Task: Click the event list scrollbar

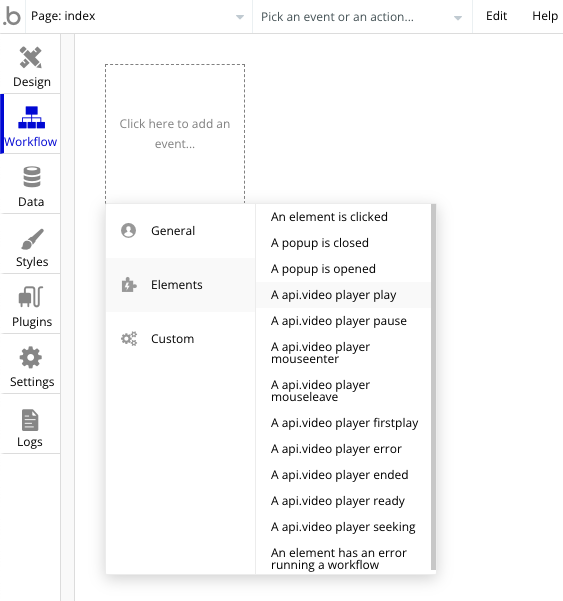Action: click(x=433, y=387)
